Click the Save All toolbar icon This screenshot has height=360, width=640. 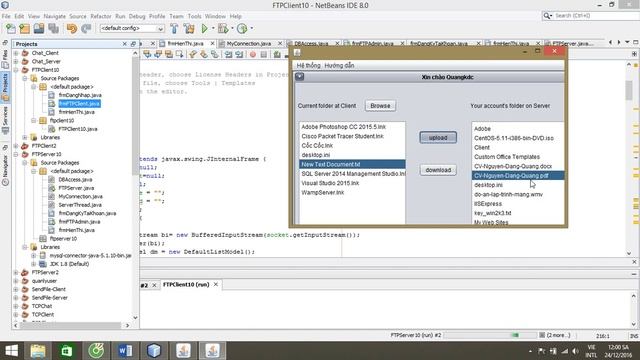(53, 29)
